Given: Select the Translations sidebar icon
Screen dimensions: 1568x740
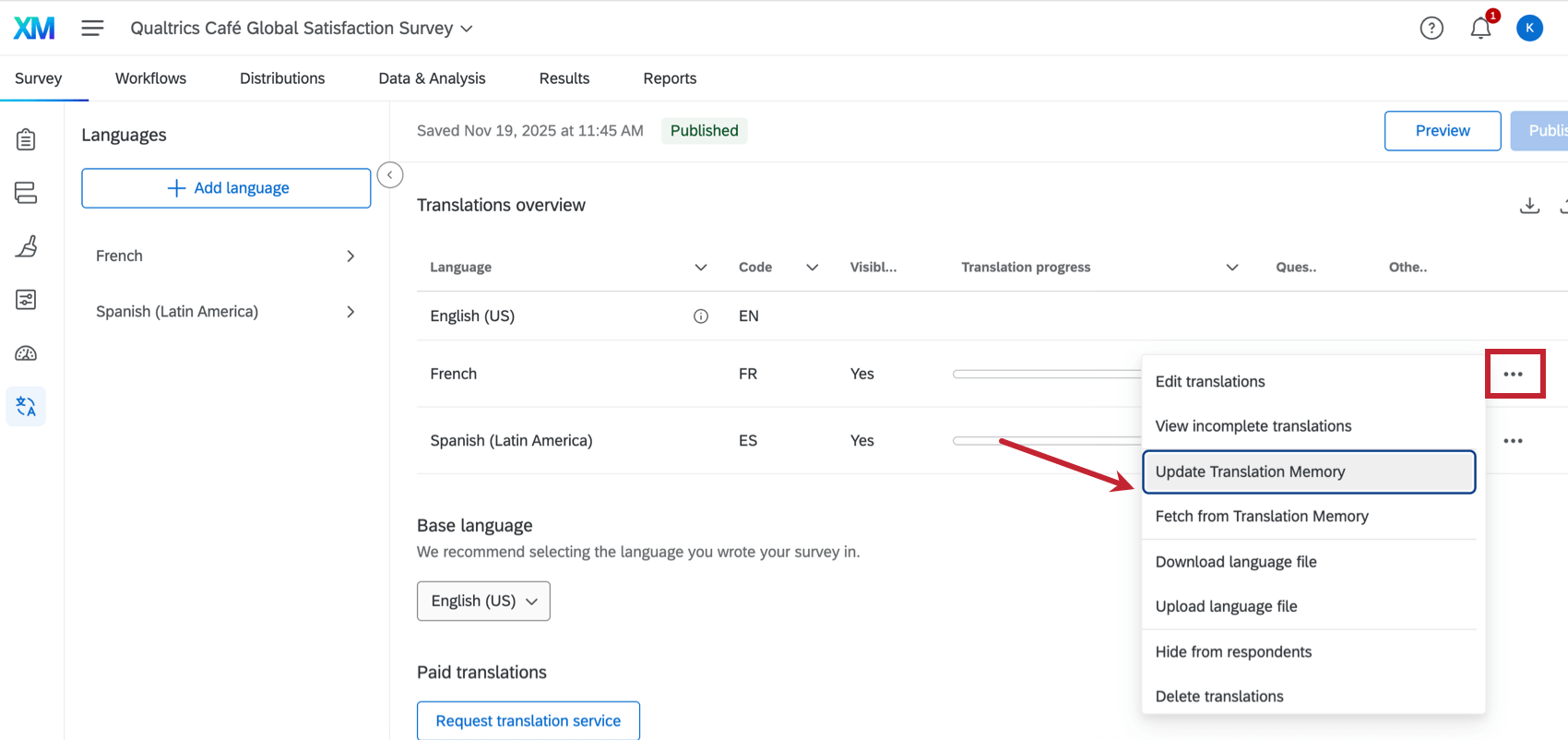Looking at the screenshot, I should click(x=26, y=407).
